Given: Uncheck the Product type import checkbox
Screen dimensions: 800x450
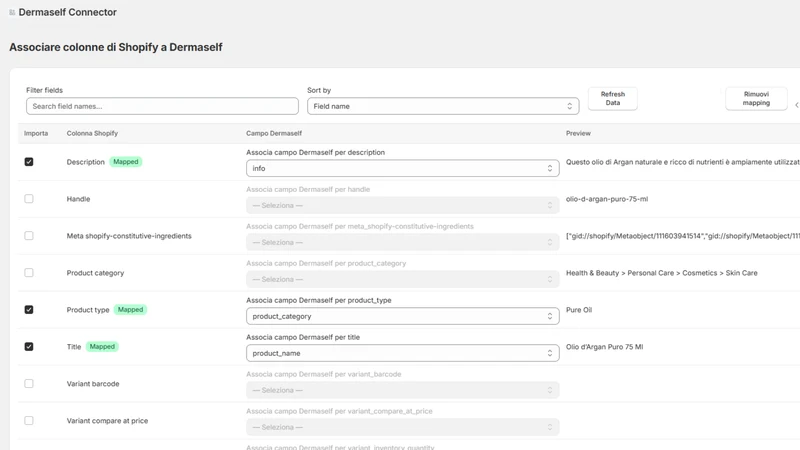Looking at the screenshot, I should point(29,310).
